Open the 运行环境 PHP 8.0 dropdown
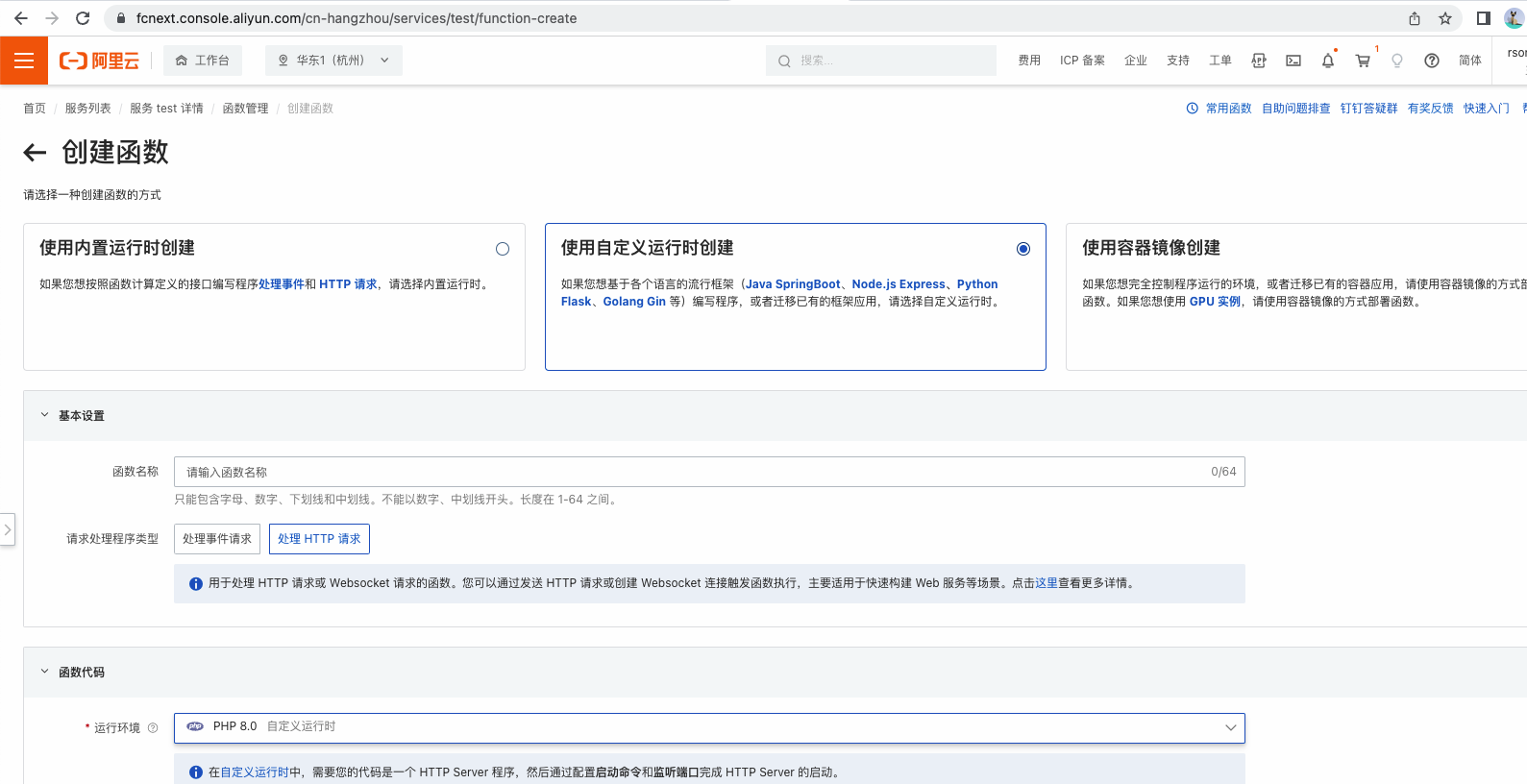Viewport: 1527px width, 784px height. tap(709, 727)
